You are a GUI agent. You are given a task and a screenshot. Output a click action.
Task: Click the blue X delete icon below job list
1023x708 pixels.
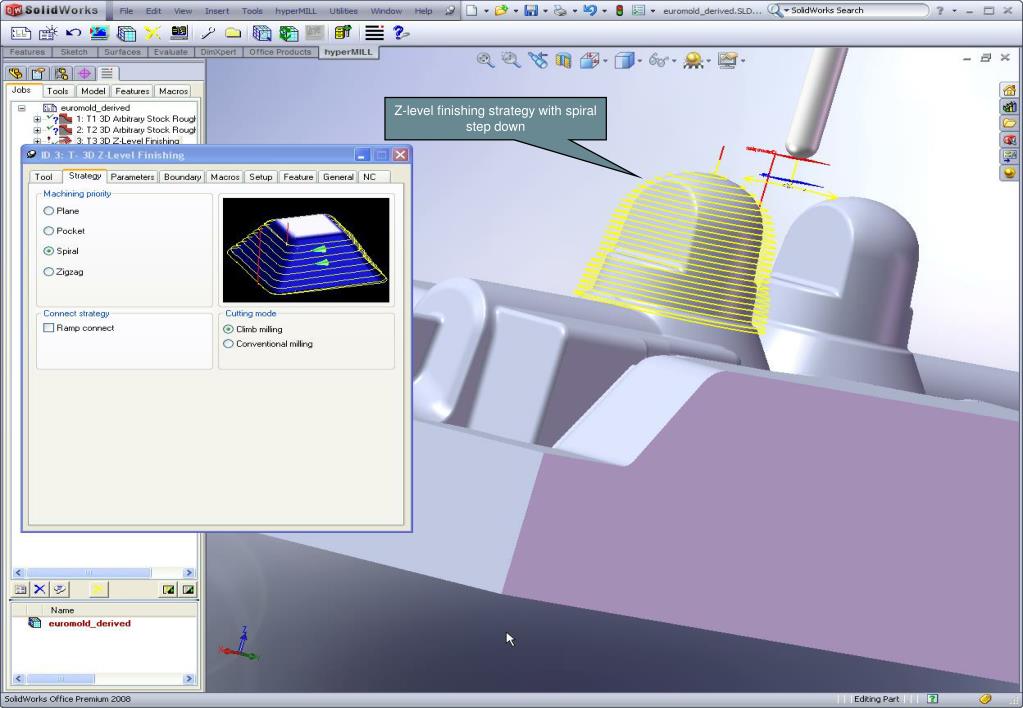click(x=40, y=589)
